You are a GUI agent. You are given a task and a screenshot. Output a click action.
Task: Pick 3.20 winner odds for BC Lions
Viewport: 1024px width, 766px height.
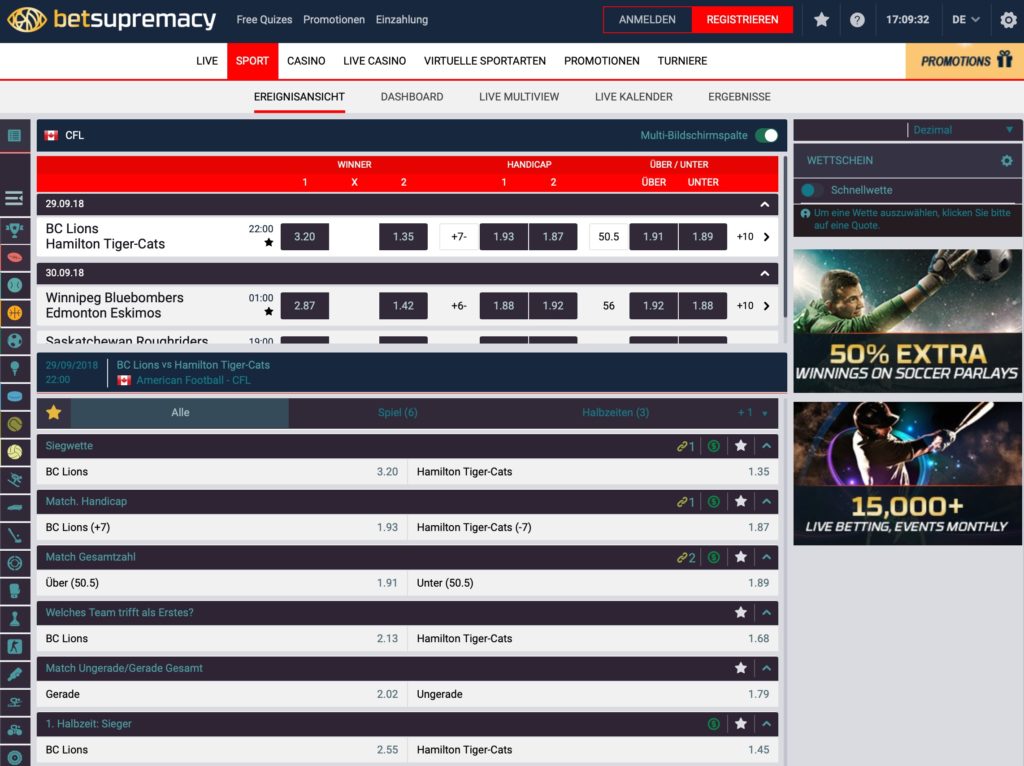304,237
